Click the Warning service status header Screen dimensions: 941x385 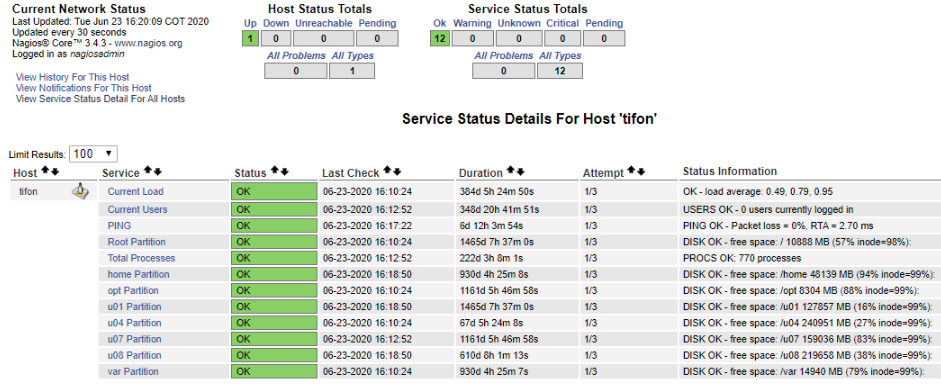[x=472, y=23]
